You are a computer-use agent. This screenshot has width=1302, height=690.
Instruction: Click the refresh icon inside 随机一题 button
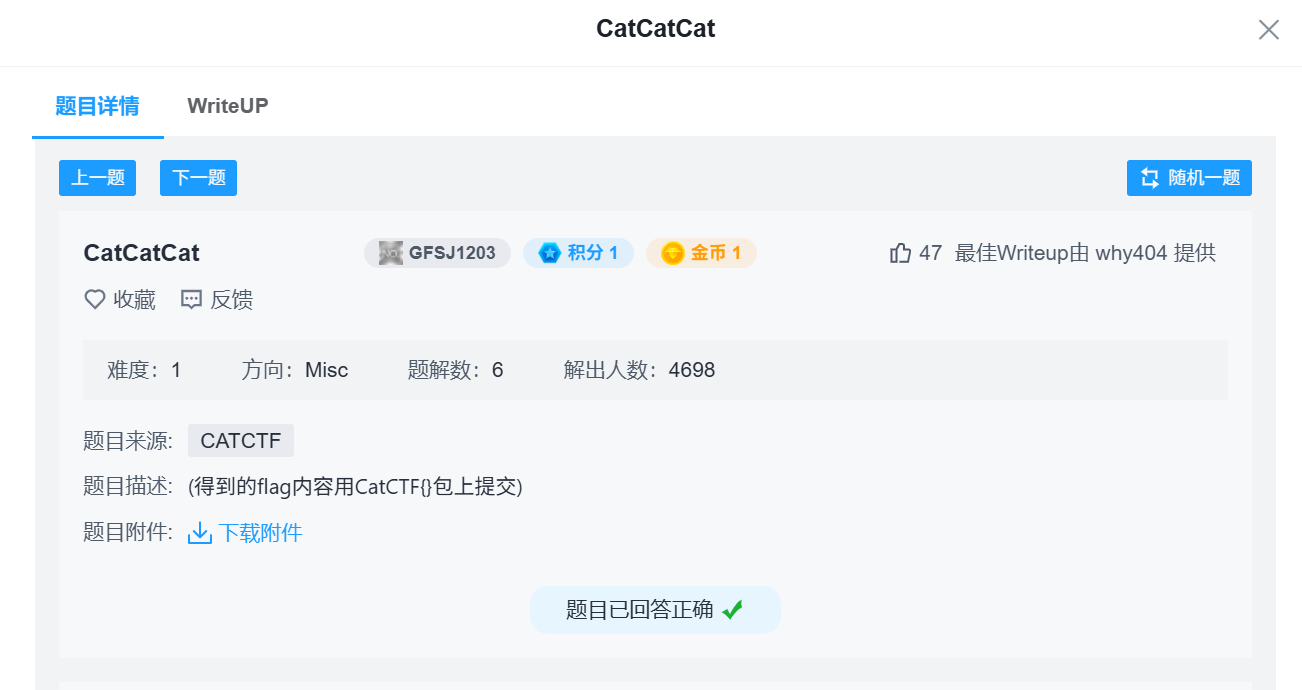[1152, 177]
